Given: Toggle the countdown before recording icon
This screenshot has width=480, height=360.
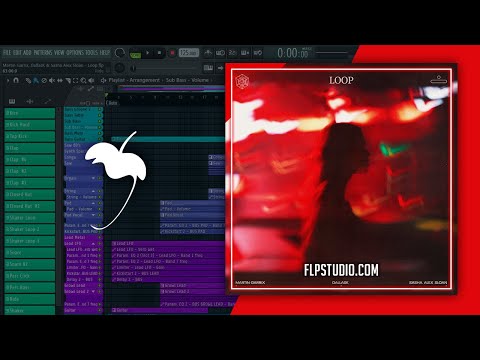Looking at the screenshot, I should pos(233,53).
